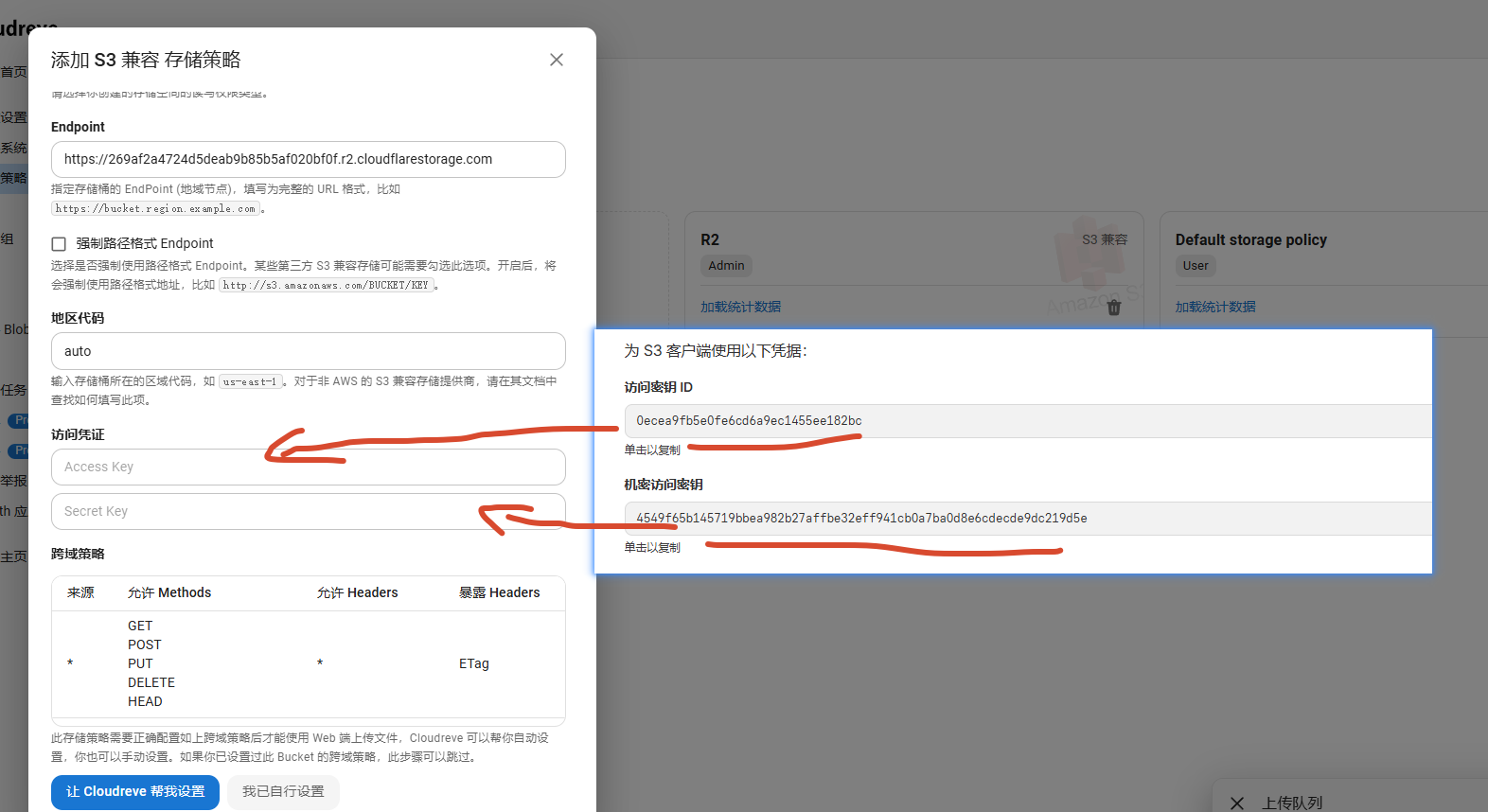Open the 任务 sidebar item
1488x812 pixels.
point(13,390)
